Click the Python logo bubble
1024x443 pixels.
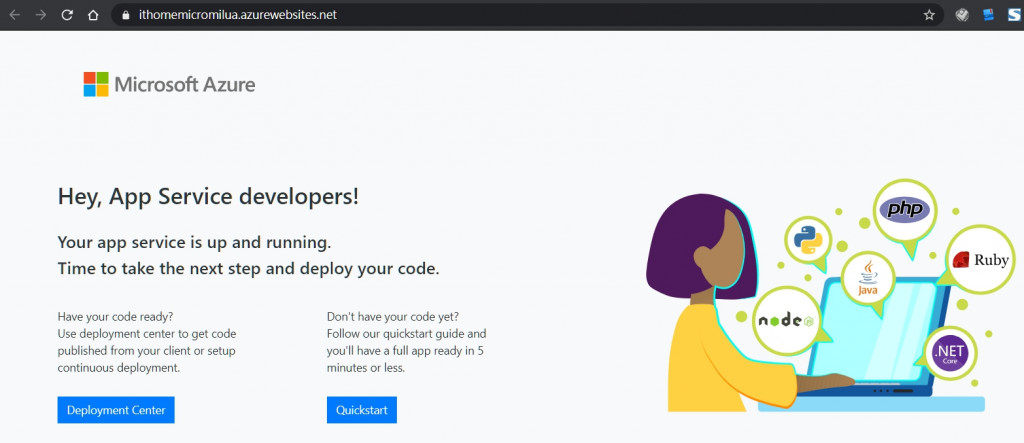pyautogui.click(x=808, y=240)
